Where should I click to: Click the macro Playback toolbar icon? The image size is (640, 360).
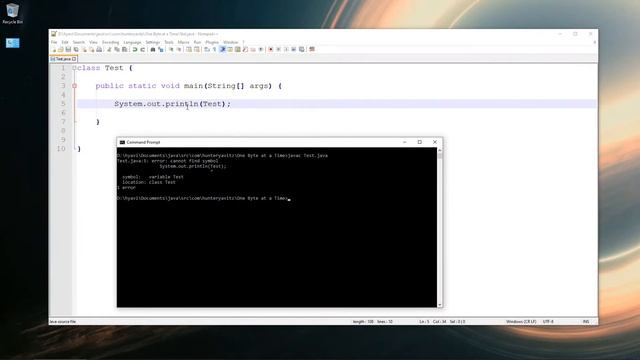[286, 49]
